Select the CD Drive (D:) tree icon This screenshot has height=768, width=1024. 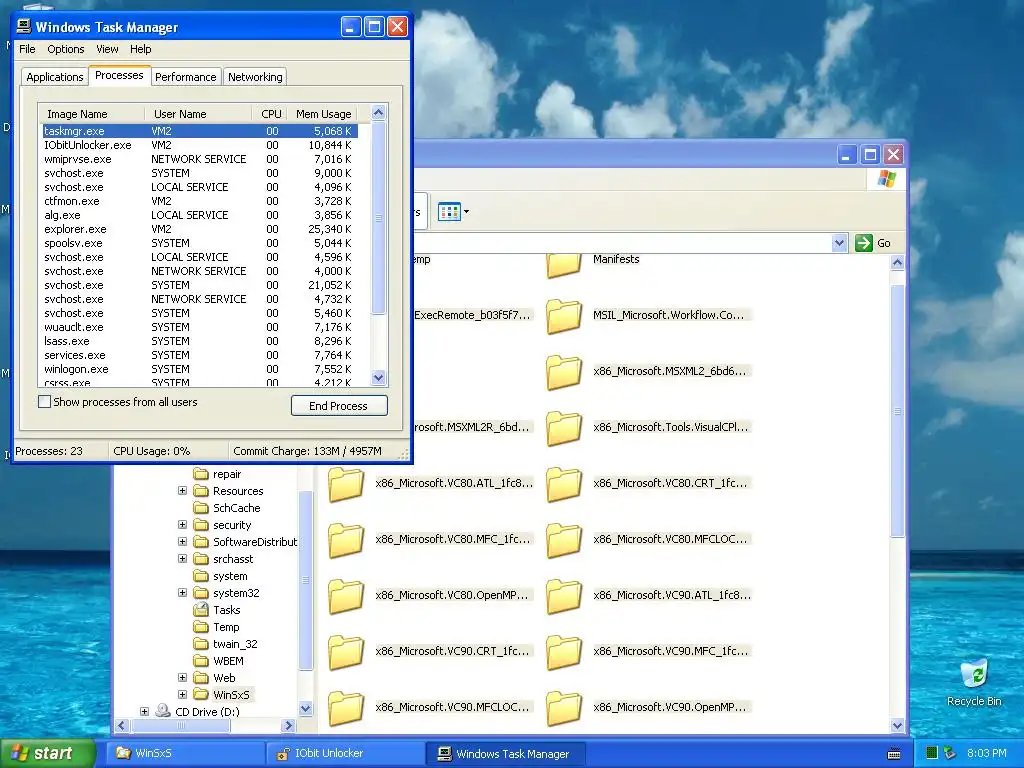point(163,711)
